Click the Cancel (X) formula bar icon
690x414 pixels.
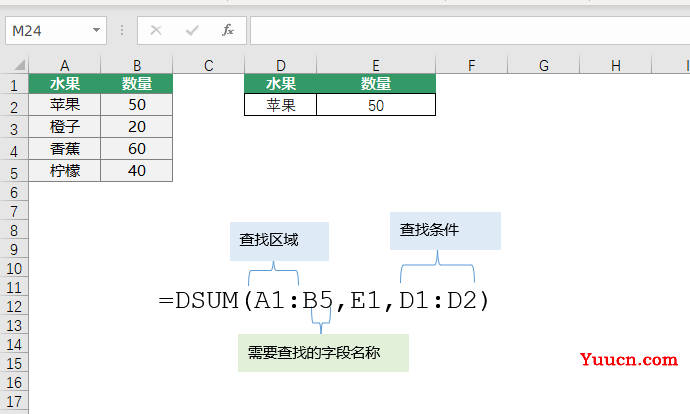tap(156, 30)
